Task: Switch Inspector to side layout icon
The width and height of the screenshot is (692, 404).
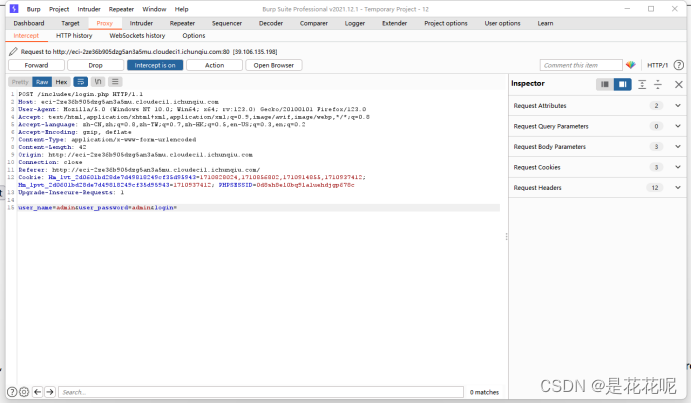Action: 622,84
